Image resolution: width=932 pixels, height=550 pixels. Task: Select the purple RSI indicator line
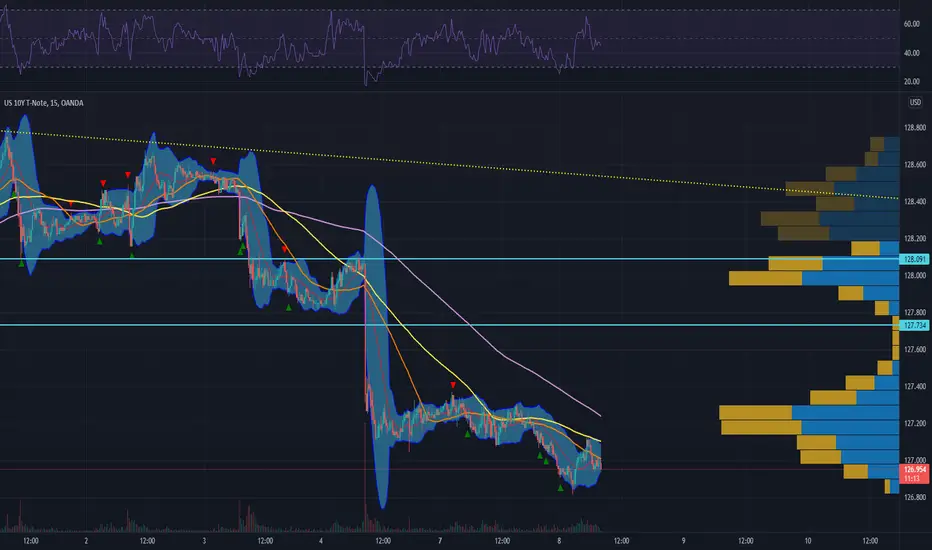300,45
